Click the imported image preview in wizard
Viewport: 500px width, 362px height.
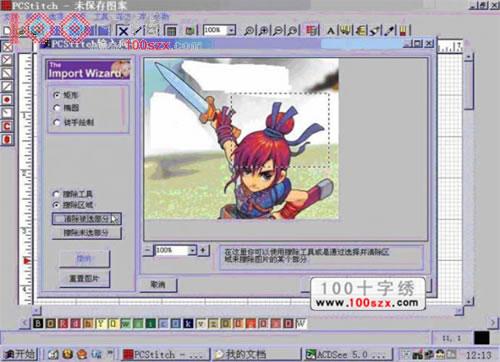(x=241, y=139)
